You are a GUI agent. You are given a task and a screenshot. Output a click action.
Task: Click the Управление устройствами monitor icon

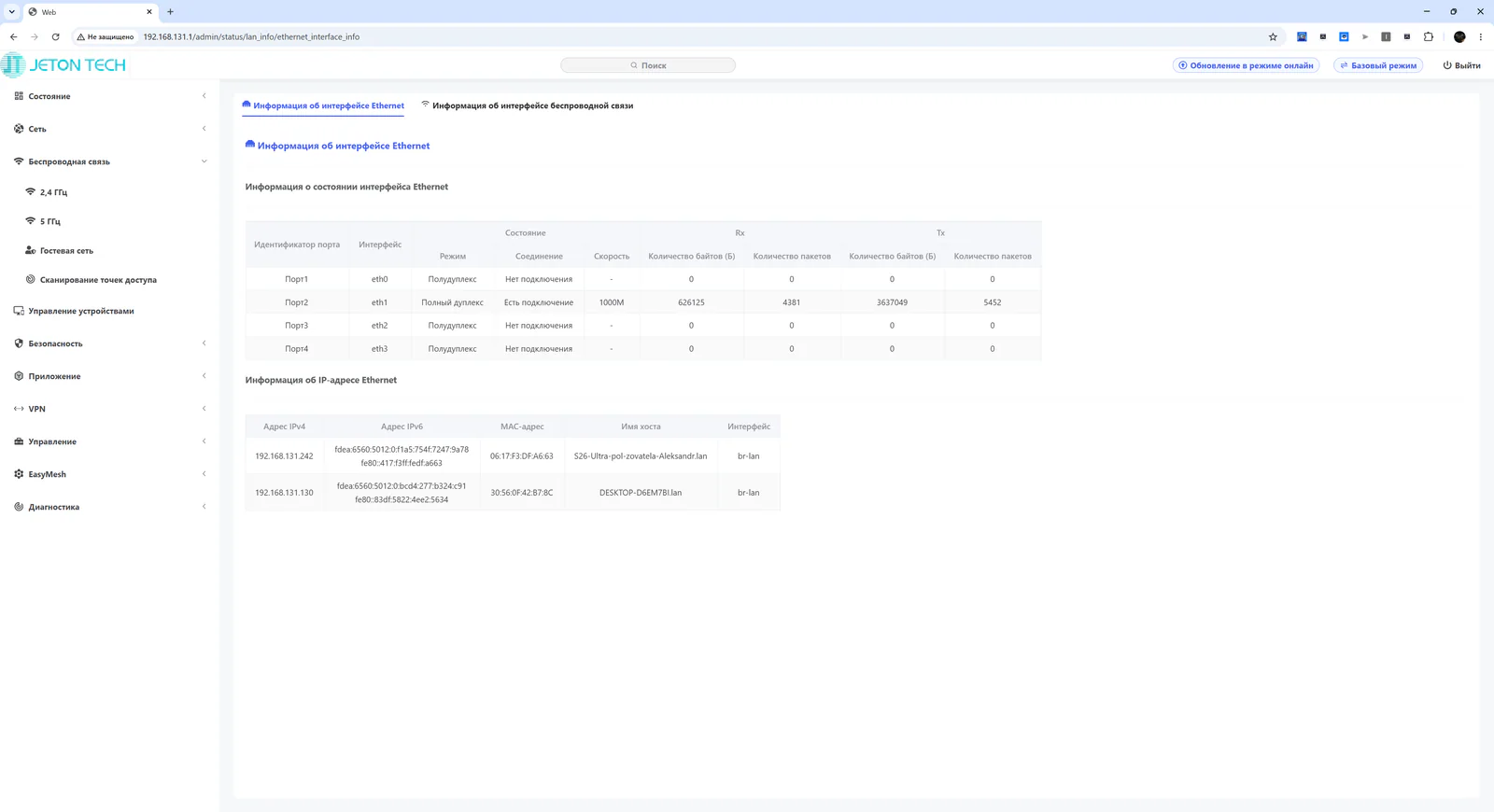point(19,311)
